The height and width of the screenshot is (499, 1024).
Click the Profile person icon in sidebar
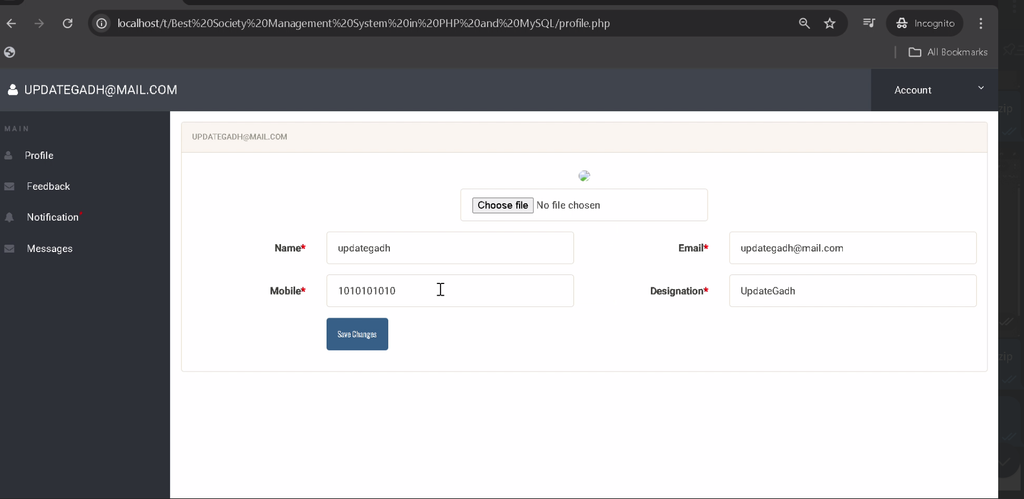coord(8,155)
